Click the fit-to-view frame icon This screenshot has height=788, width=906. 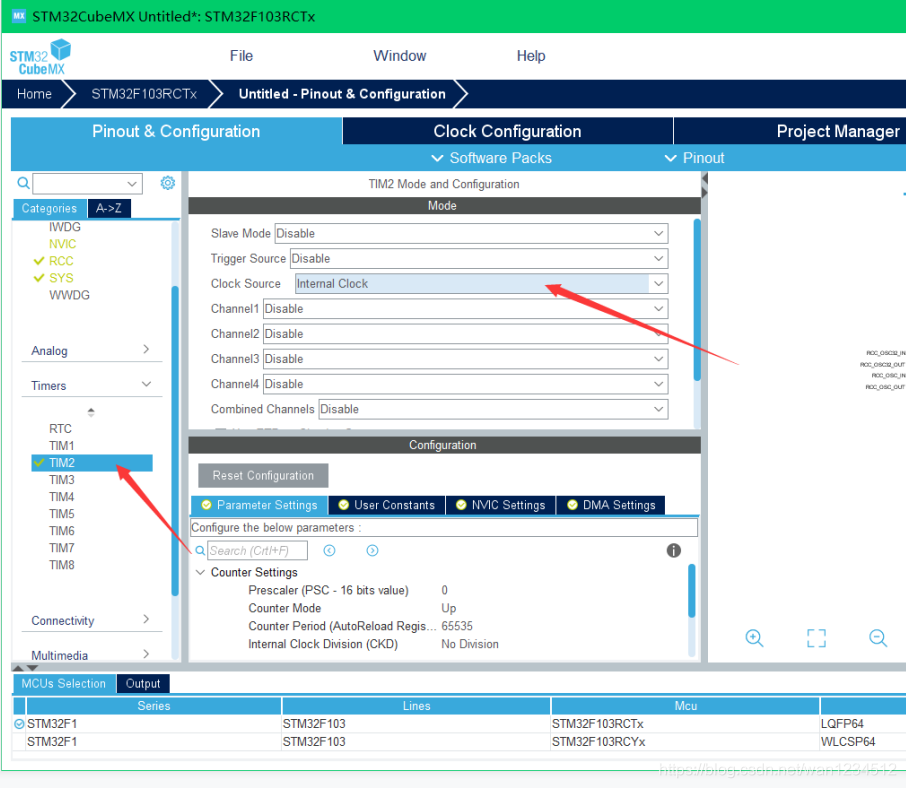[x=816, y=638]
